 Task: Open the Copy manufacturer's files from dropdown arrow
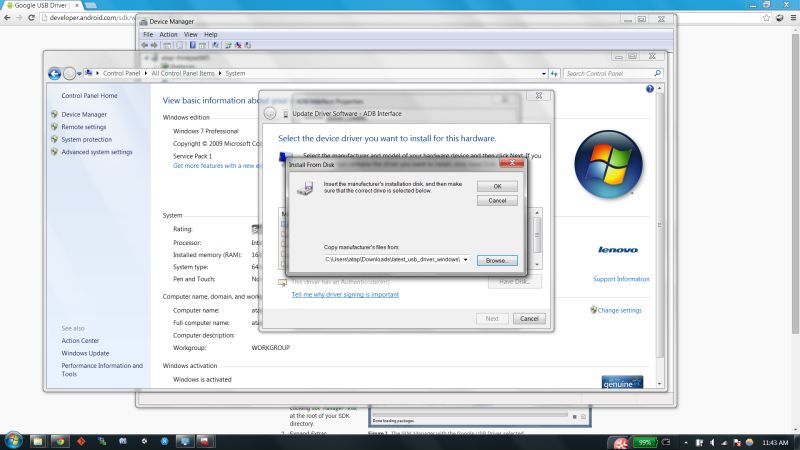pos(465,260)
